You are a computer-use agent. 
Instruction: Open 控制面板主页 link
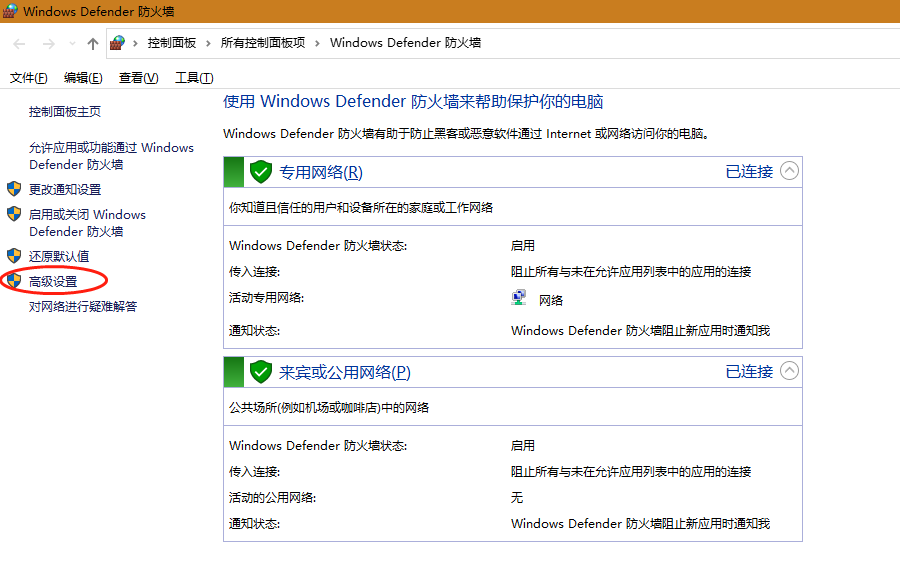[x=65, y=111]
